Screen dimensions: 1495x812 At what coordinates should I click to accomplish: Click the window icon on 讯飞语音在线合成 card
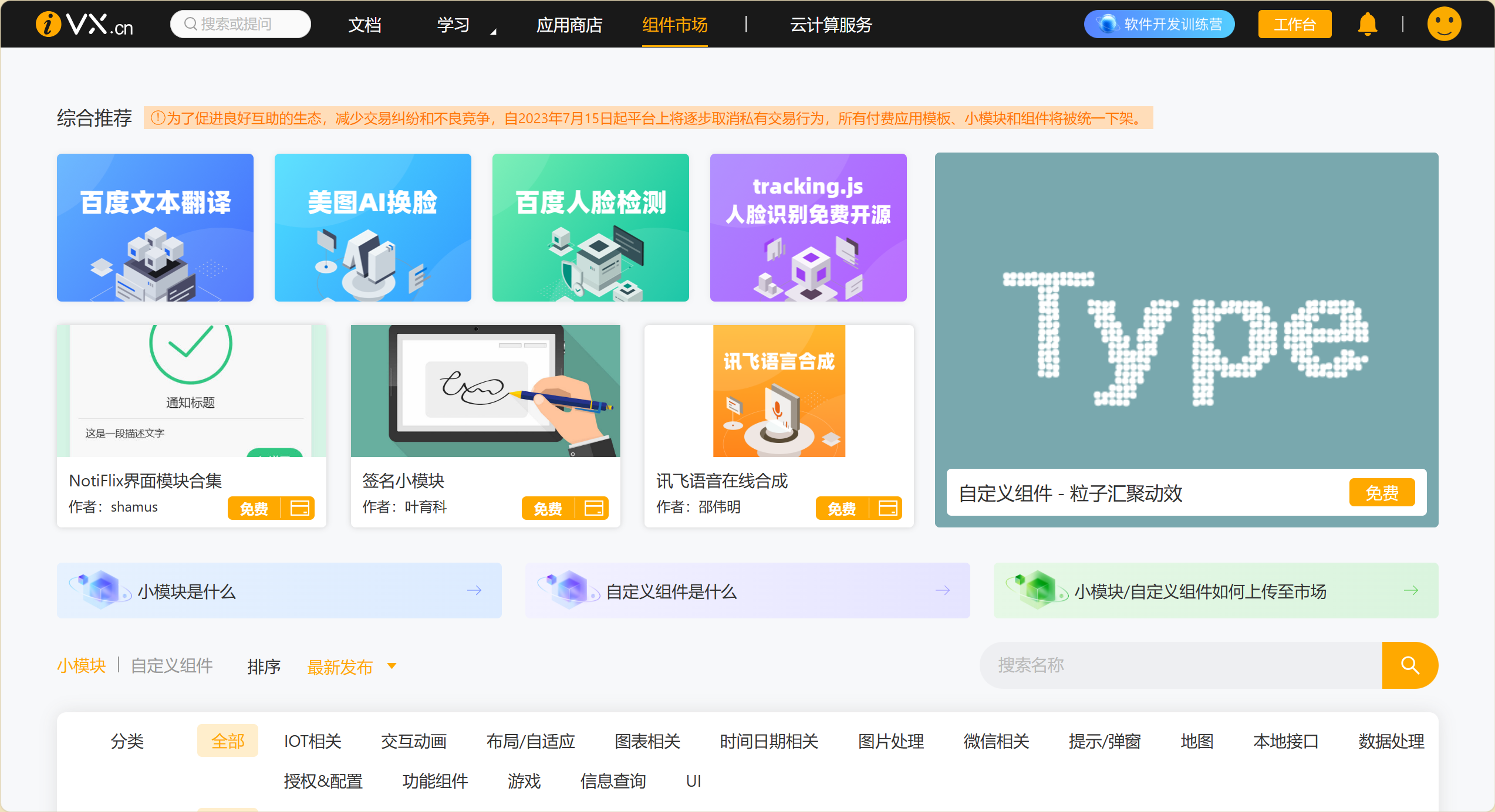[887, 508]
